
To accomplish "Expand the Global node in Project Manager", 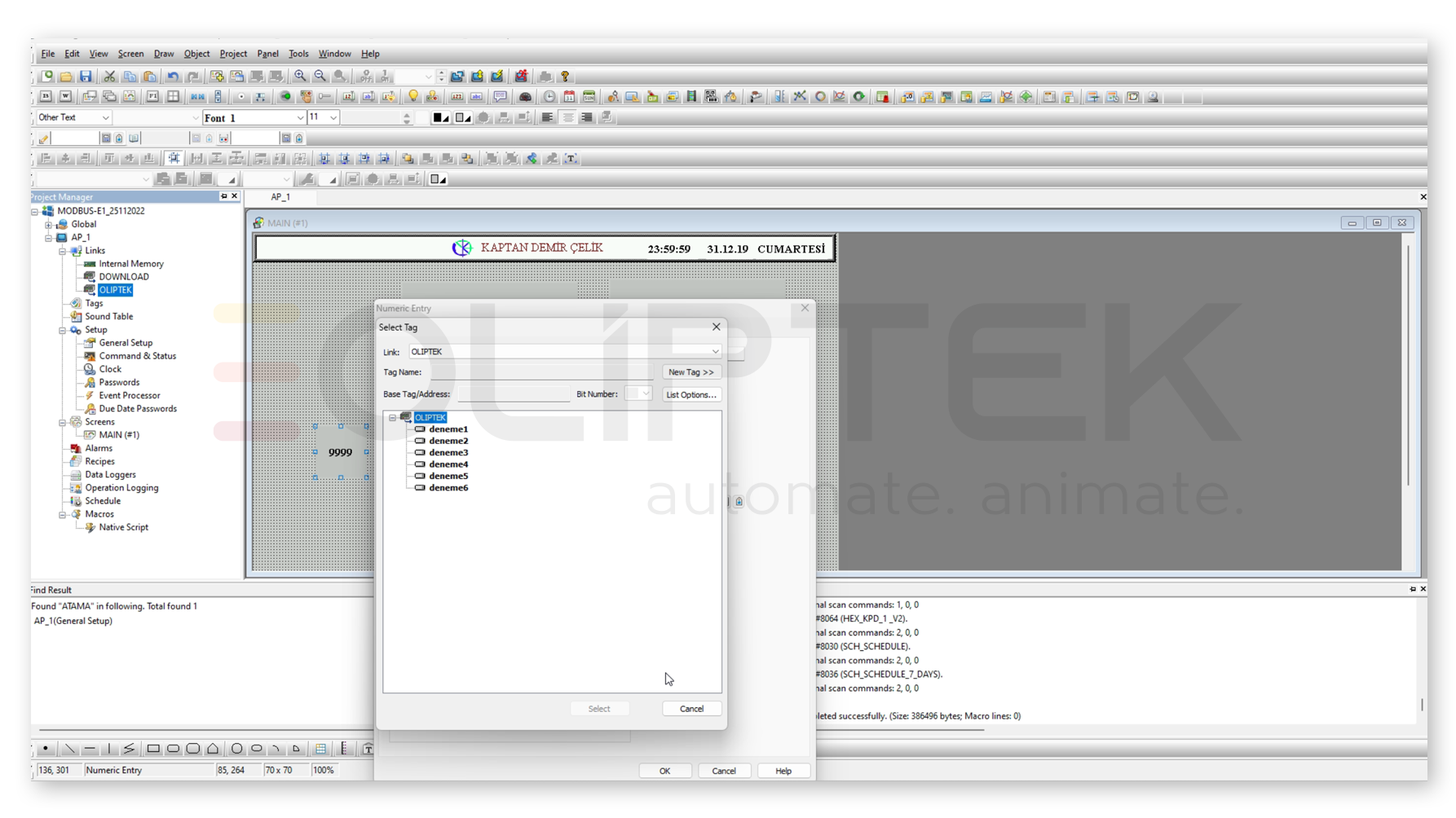I will click(49, 225).
